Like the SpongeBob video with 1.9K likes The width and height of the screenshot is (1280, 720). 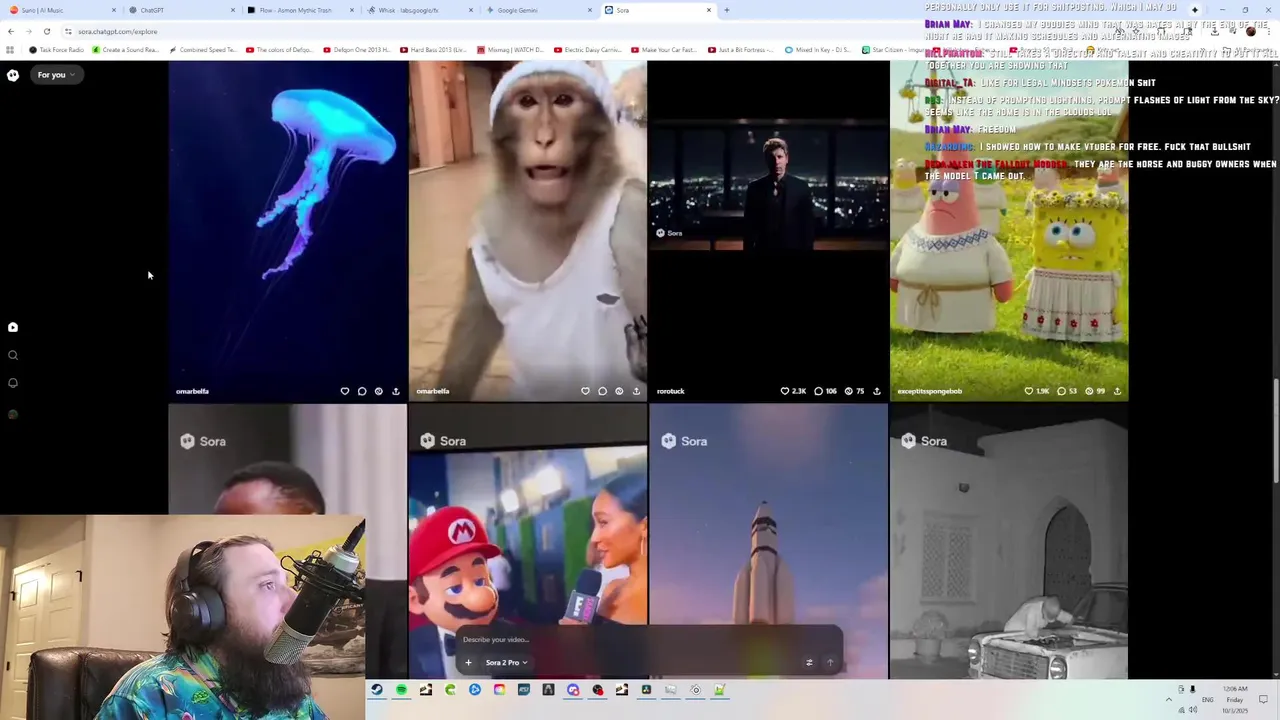[x=1036, y=391]
